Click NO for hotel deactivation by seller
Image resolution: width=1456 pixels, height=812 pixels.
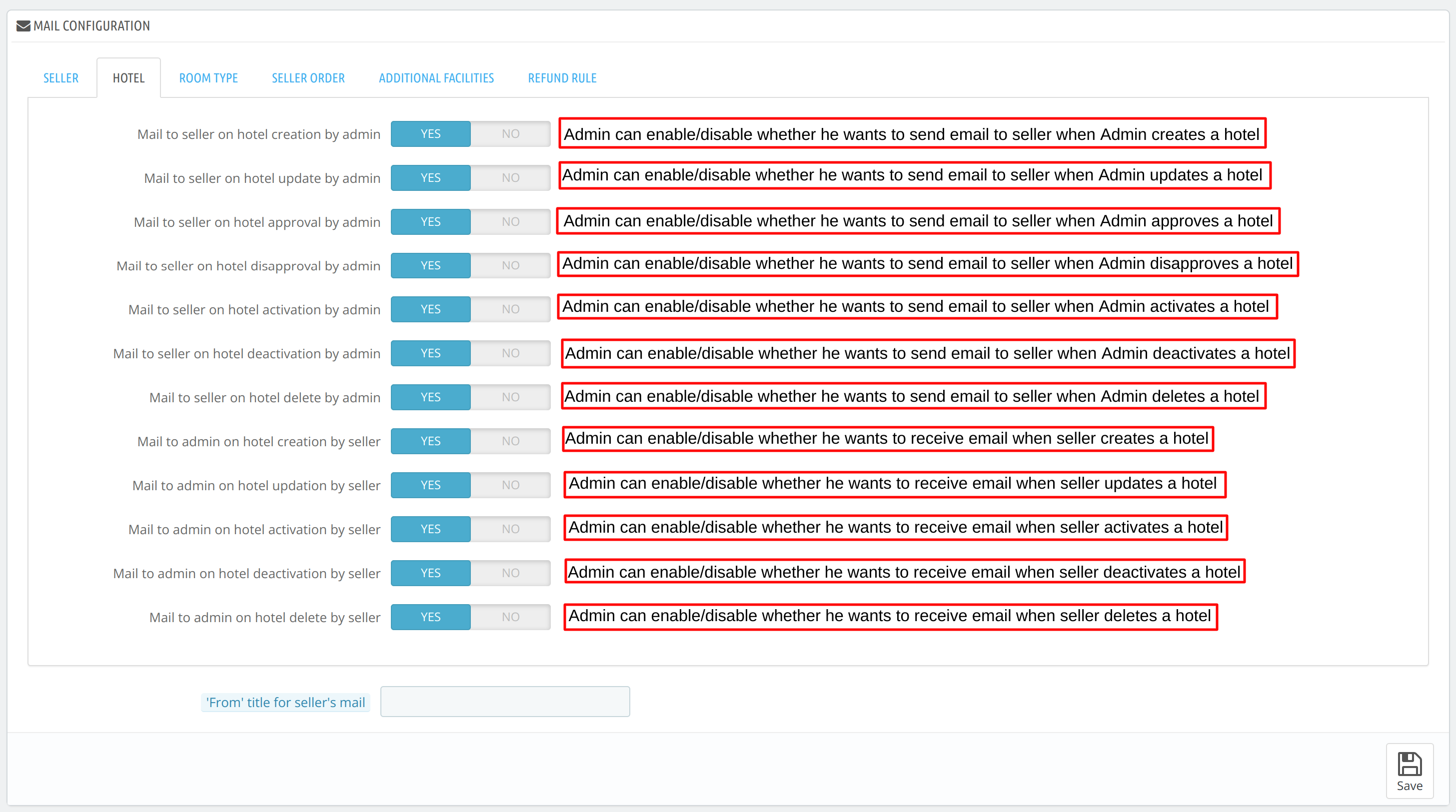point(510,572)
